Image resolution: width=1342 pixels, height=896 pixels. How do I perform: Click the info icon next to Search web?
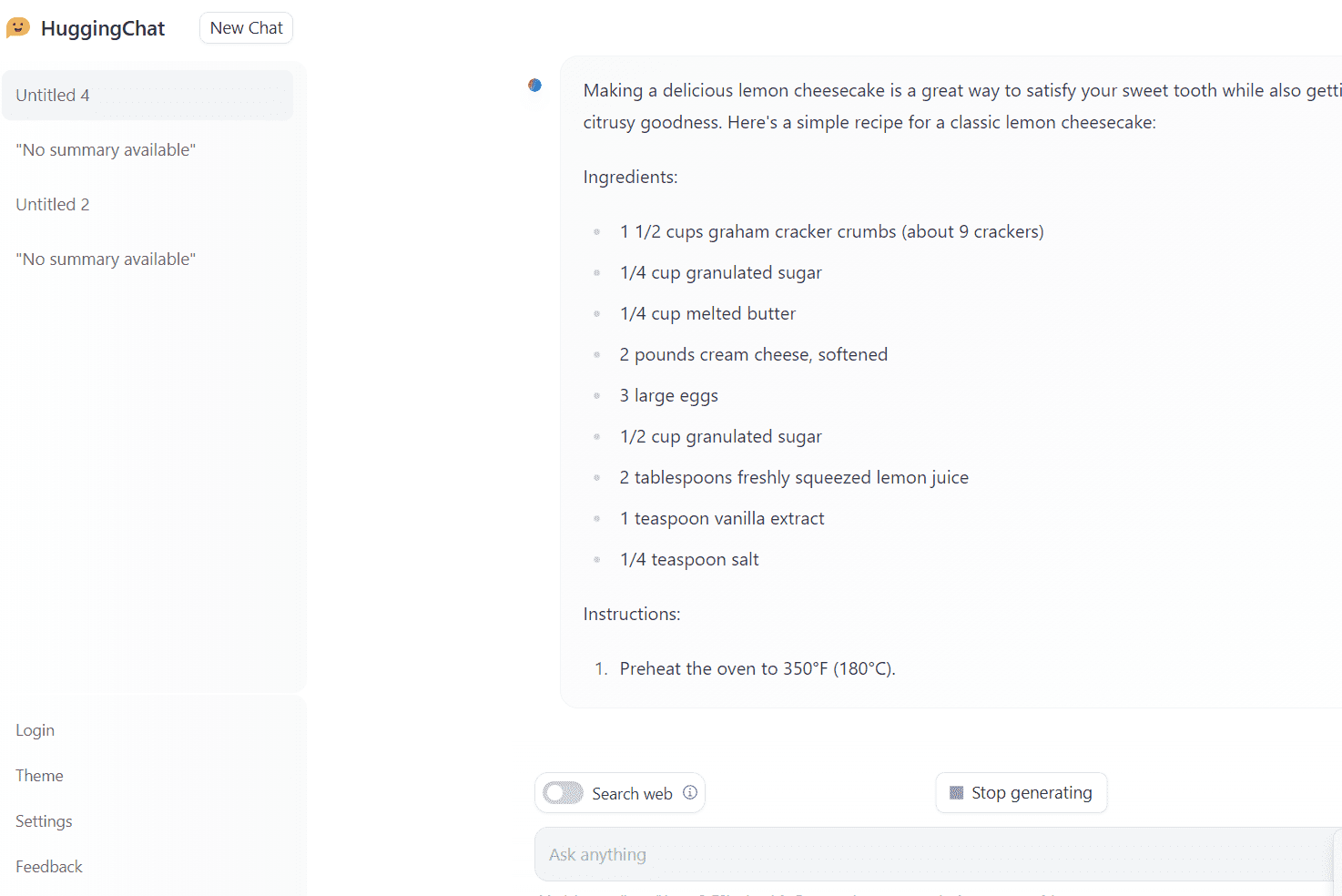tap(690, 792)
